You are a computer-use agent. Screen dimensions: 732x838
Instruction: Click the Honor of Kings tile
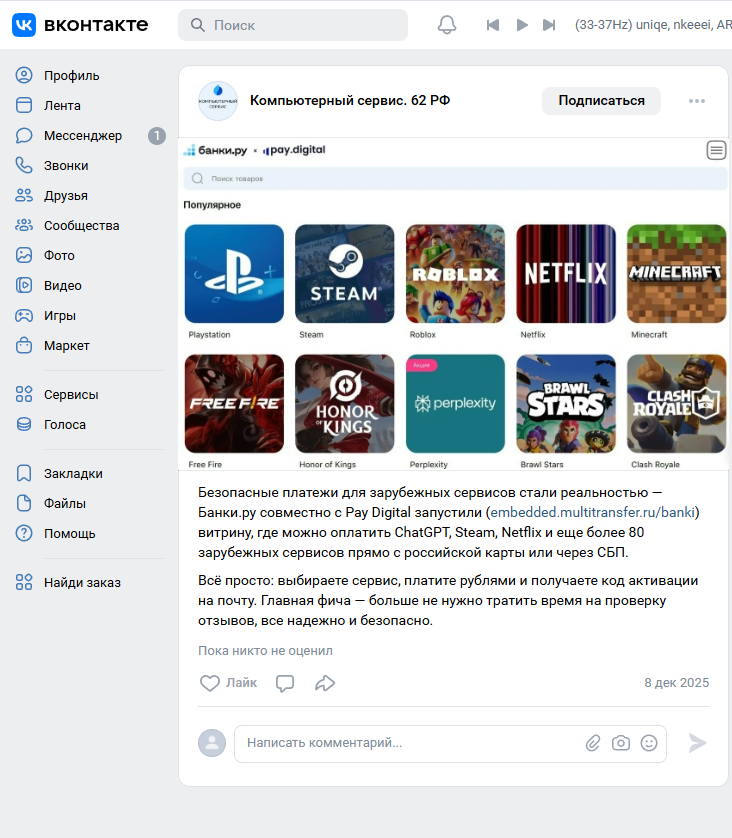[x=345, y=404]
